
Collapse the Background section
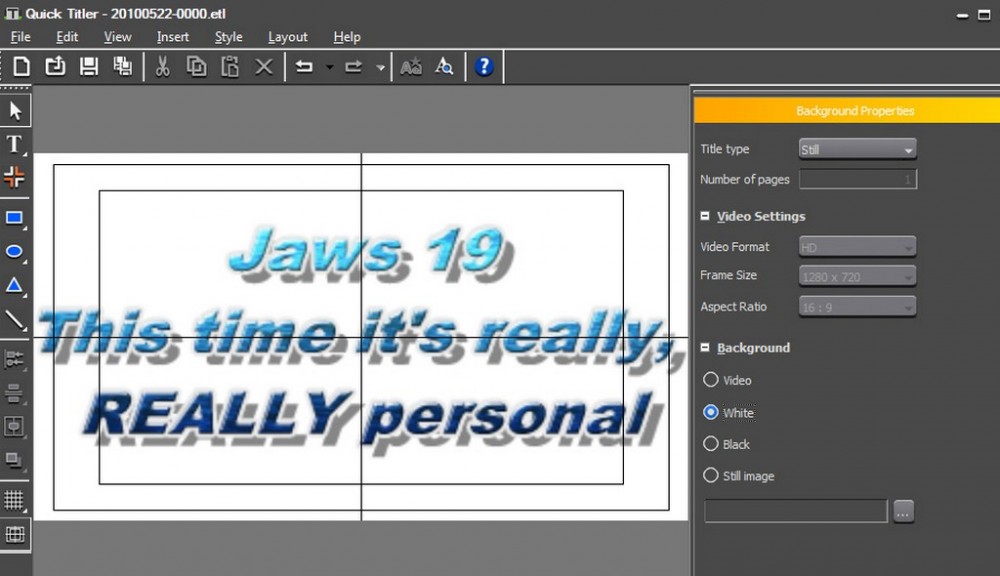705,348
